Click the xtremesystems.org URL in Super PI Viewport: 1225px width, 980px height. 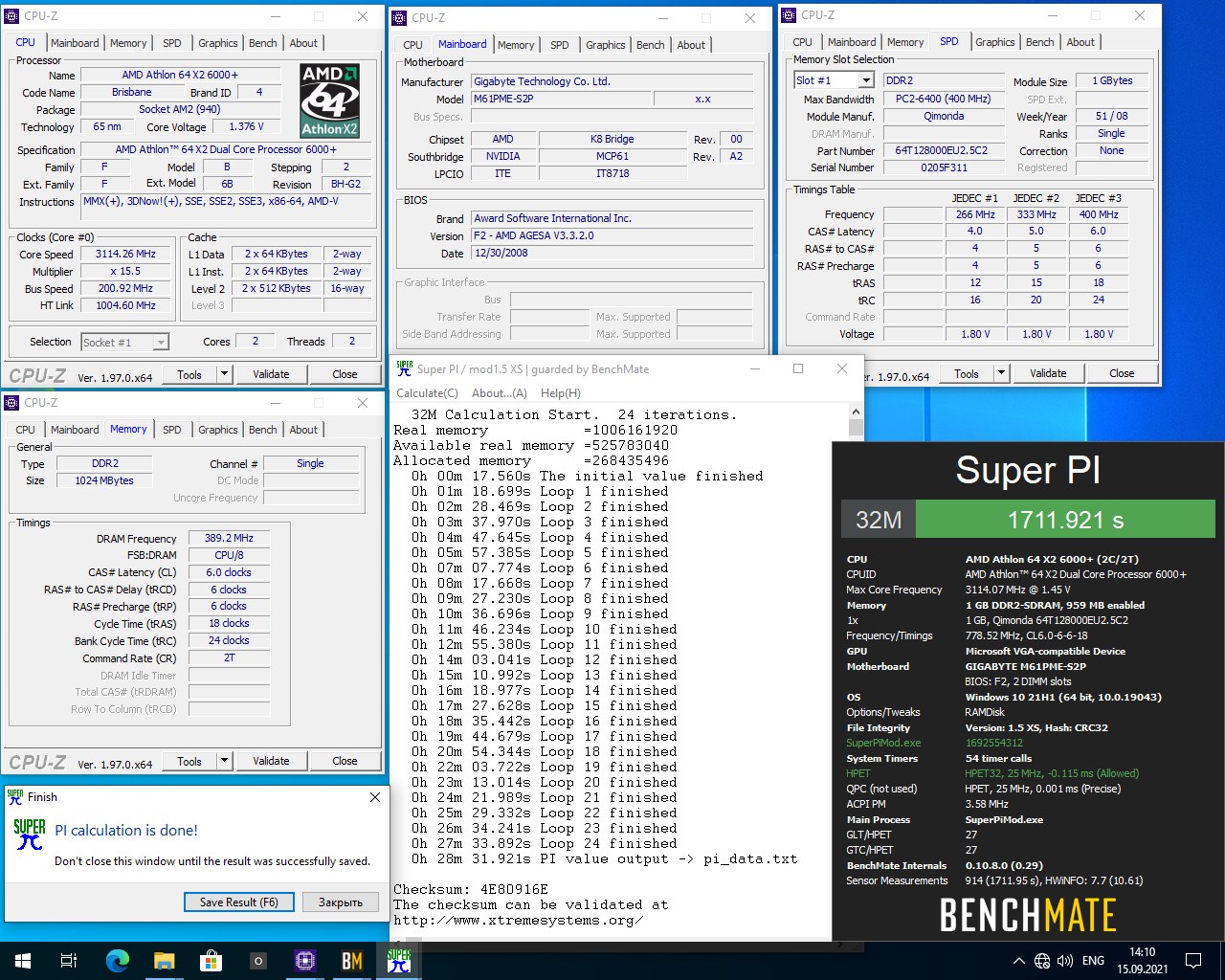pyautogui.click(x=518, y=920)
